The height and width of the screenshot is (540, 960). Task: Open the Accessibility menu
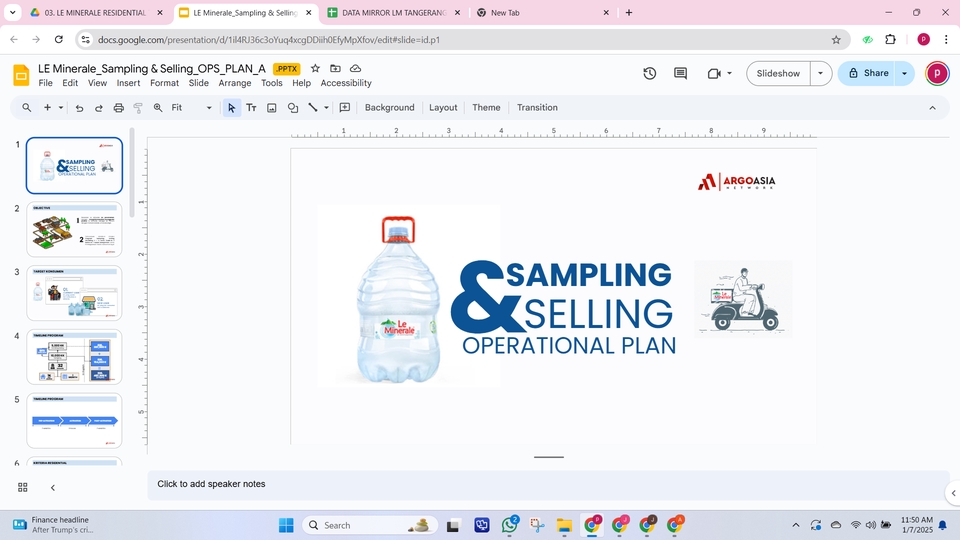tap(346, 83)
